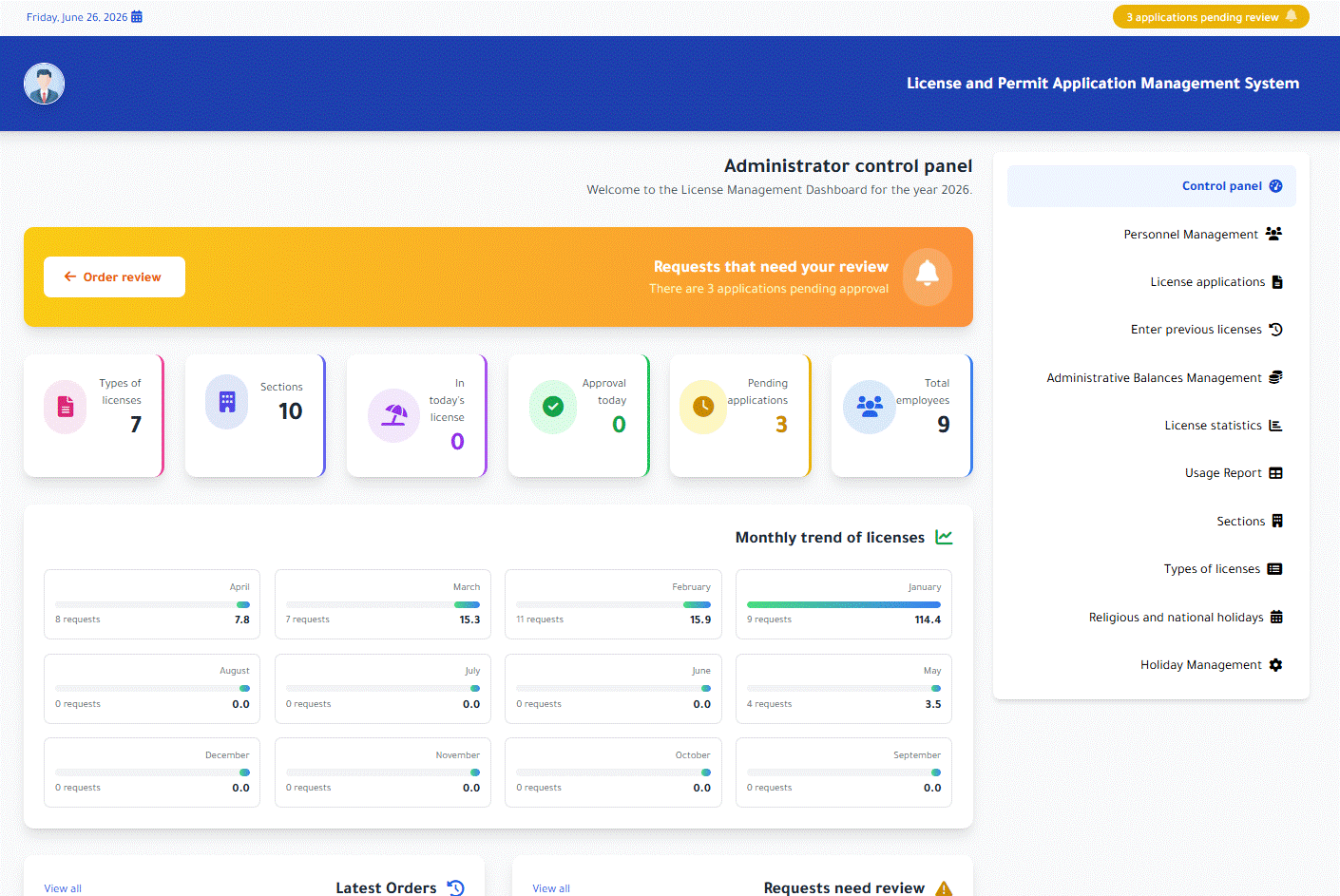This screenshot has height=896, width=1340.
Task: Click the Enter previous licenses history icon
Action: [x=1276, y=330]
